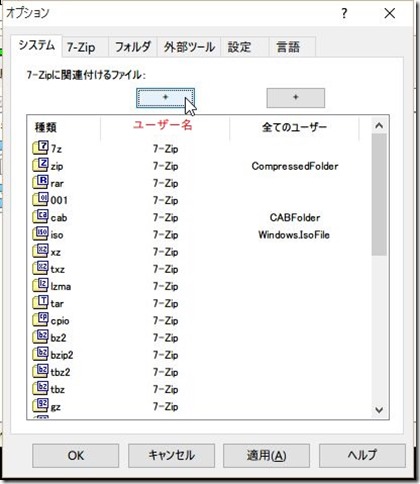This screenshot has width=420, height=484.
Task: Click the rar file type icon
Action: coord(41,182)
